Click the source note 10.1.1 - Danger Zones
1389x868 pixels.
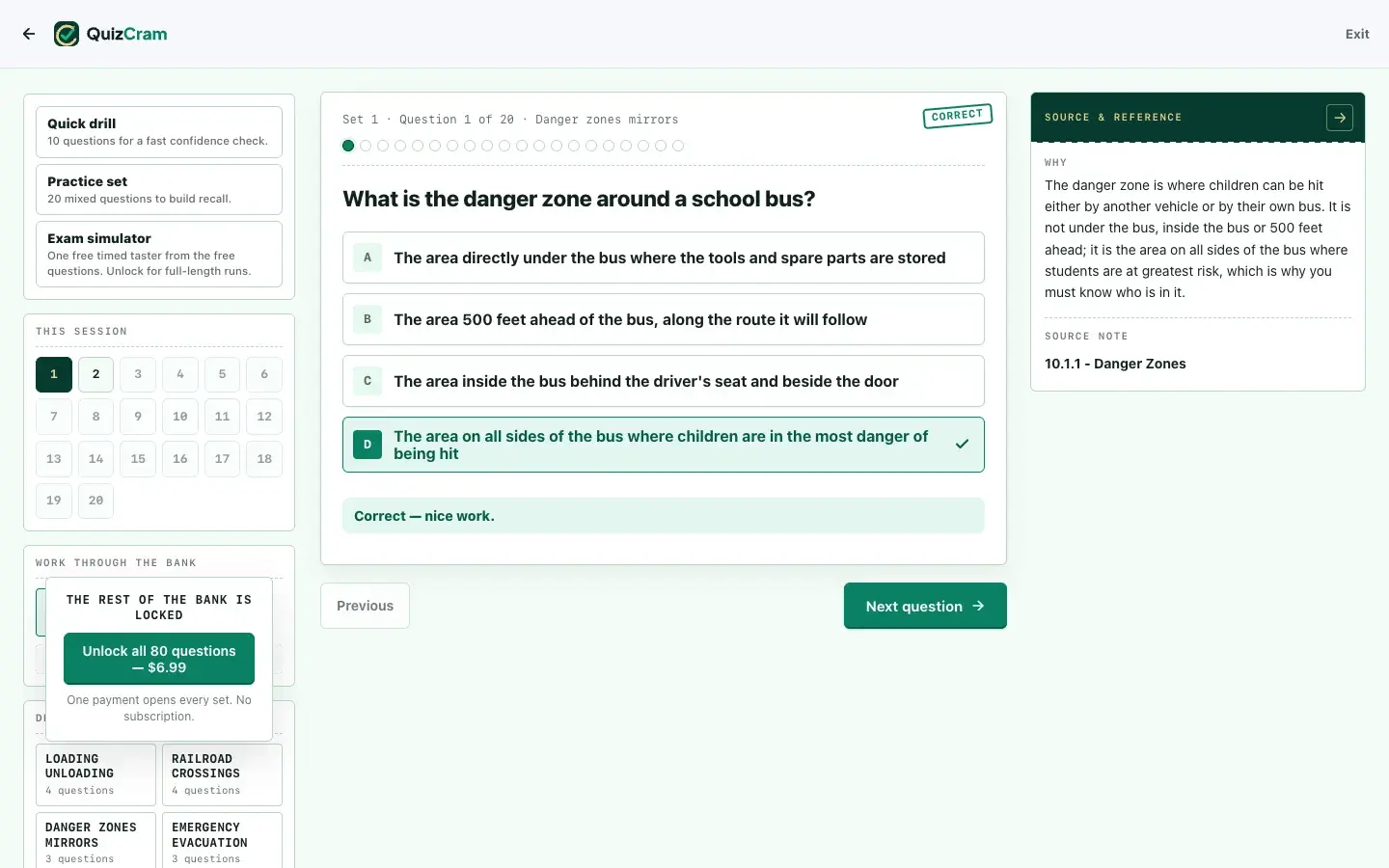(x=1115, y=364)
